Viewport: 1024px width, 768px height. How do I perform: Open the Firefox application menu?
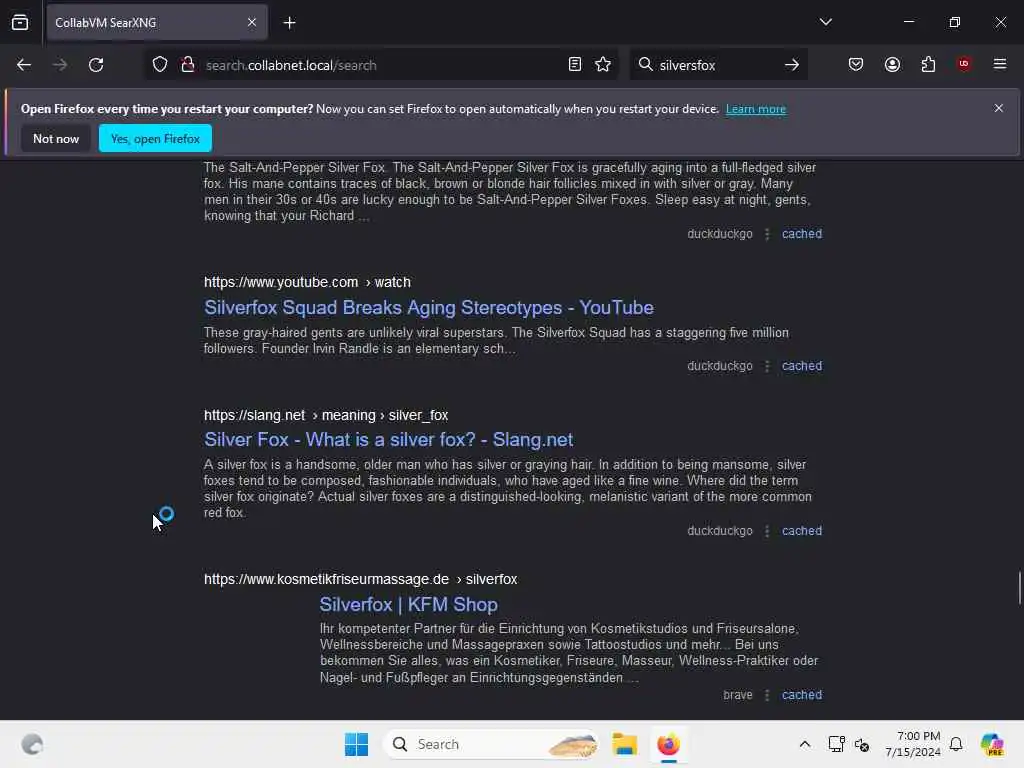point(999,64)
